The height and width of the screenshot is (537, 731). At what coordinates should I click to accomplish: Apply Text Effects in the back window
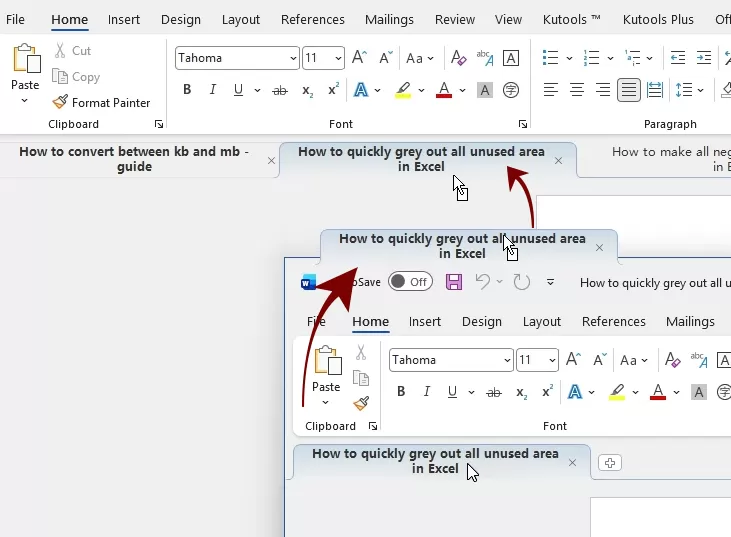[360, 90]
